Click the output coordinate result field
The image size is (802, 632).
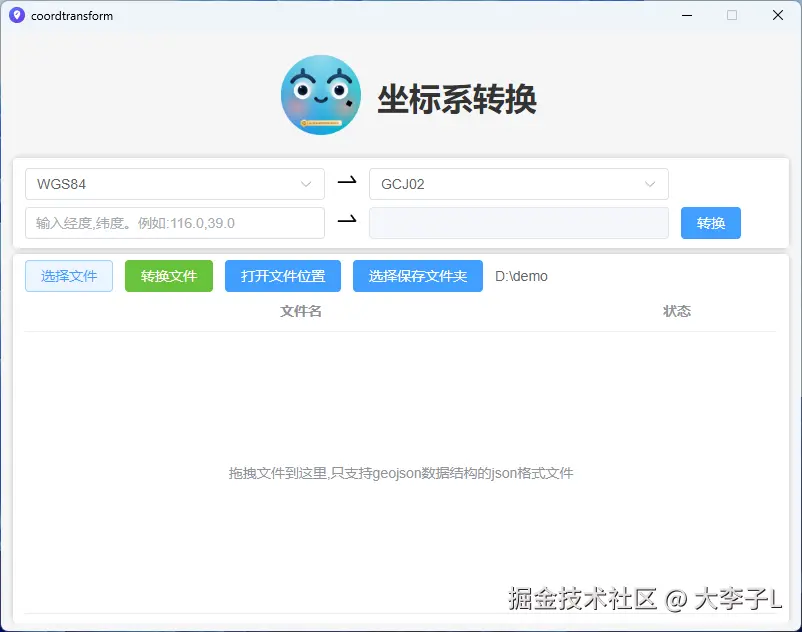click(x=518, y=222)
